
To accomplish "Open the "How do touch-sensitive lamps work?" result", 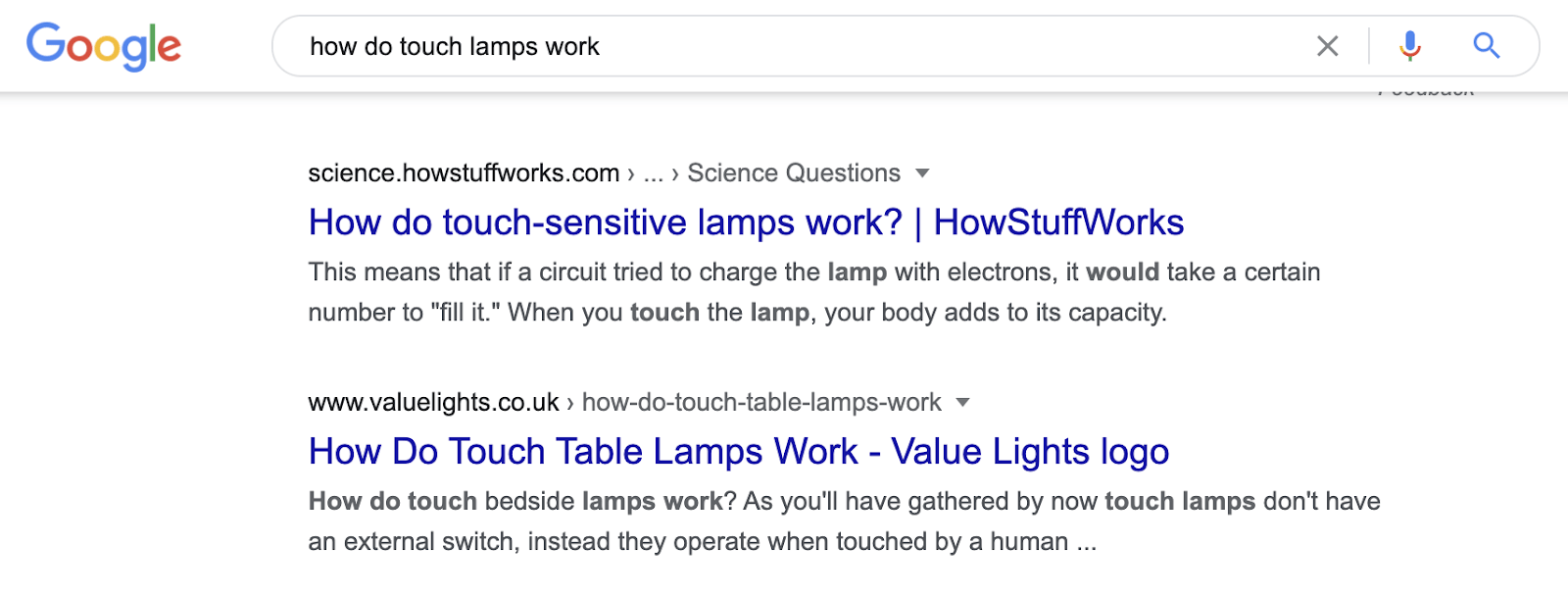I will coord(604,223).
